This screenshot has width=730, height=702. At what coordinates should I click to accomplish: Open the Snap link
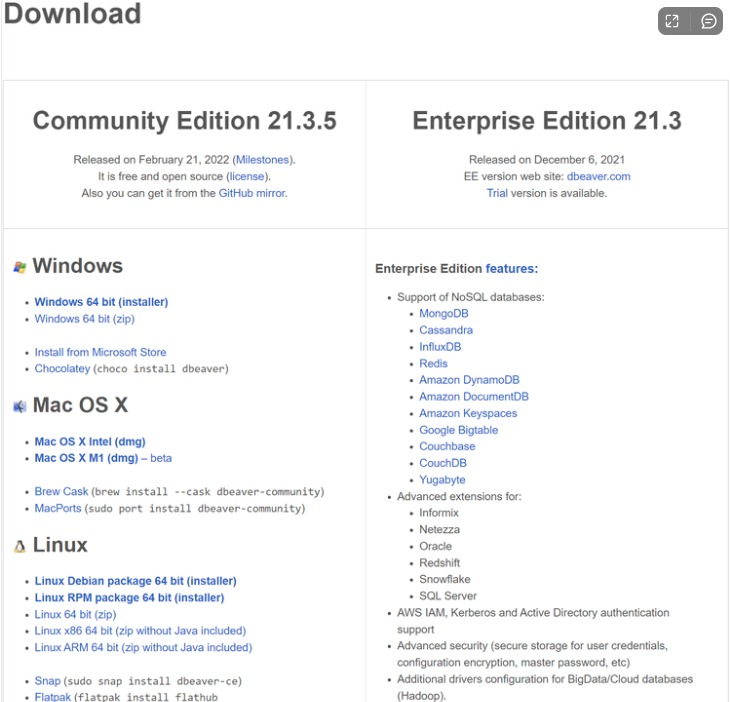(47, 681)
